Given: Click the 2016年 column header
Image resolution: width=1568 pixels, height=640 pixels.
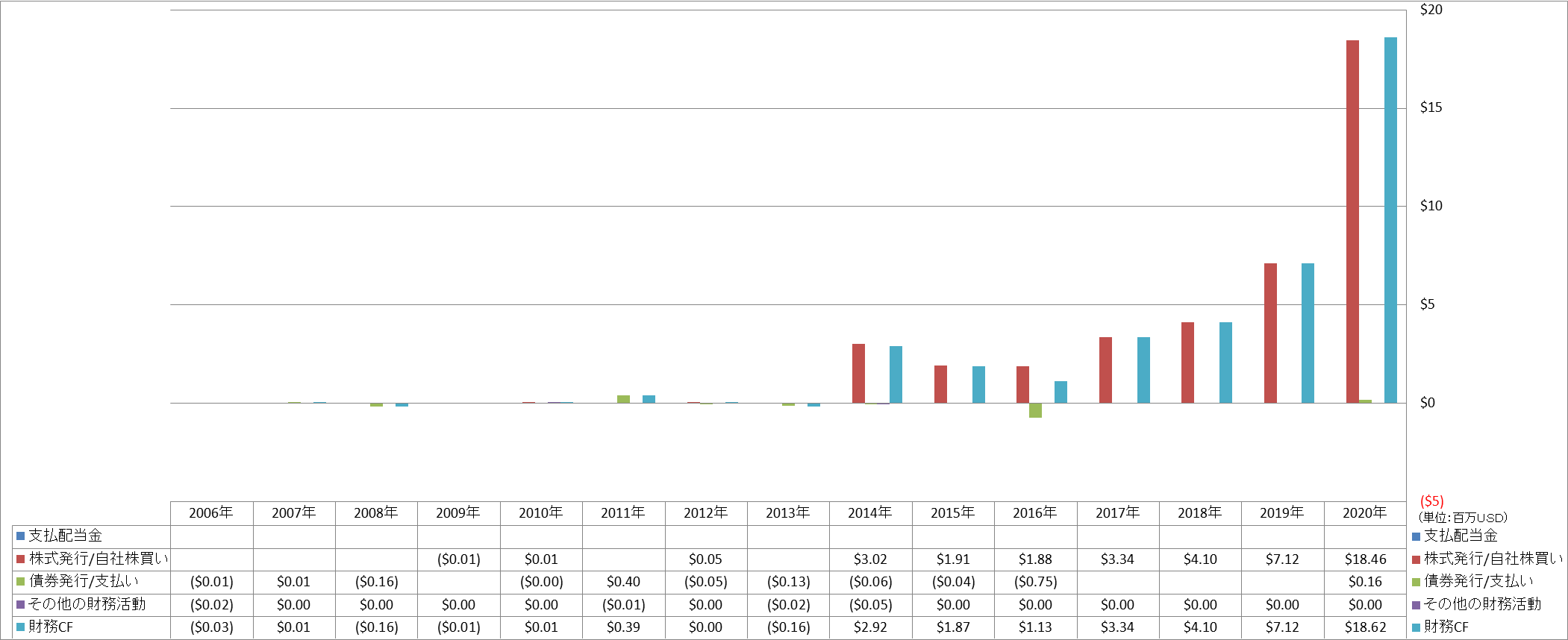Looking at the screenshot, I should 1035,513.
